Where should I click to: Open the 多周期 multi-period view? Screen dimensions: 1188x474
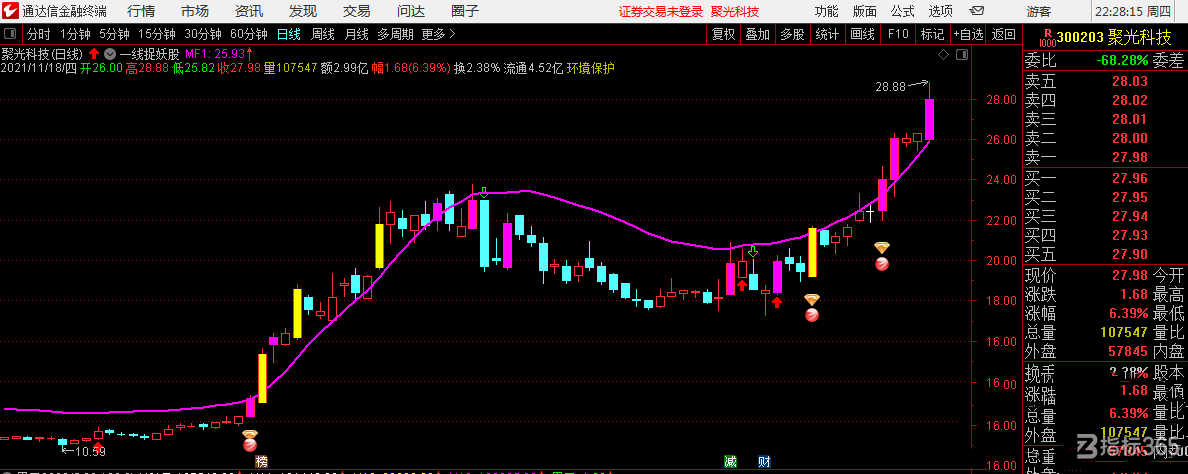click(395, 34)
